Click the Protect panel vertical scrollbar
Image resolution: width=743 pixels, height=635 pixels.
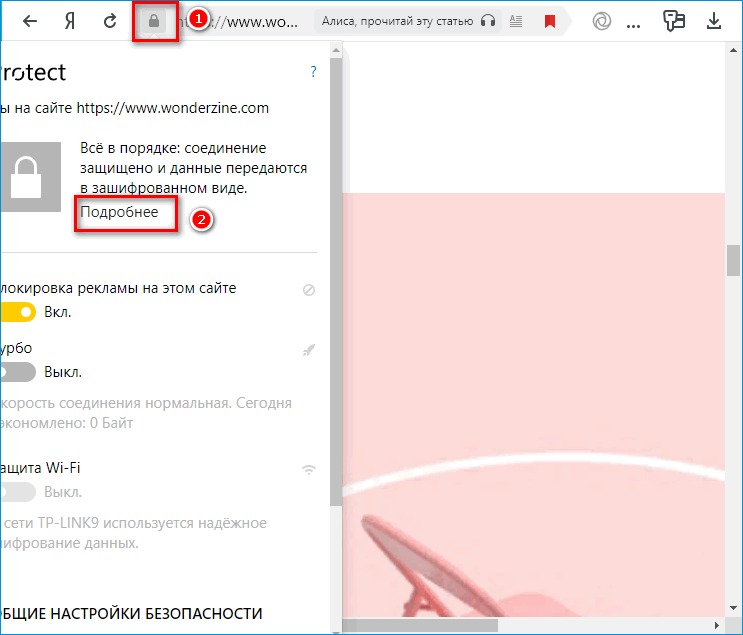(x=335, y=300)
